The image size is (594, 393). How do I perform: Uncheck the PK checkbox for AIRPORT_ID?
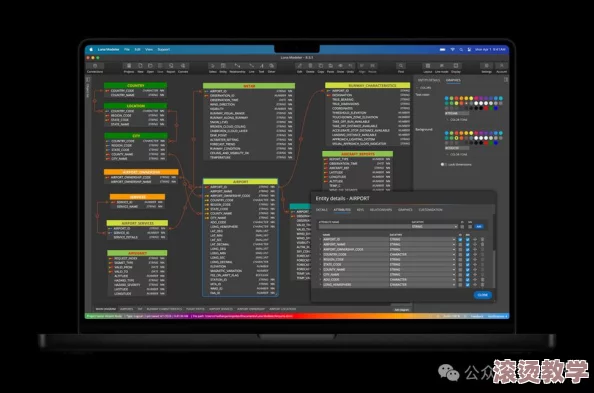(460, 240)
